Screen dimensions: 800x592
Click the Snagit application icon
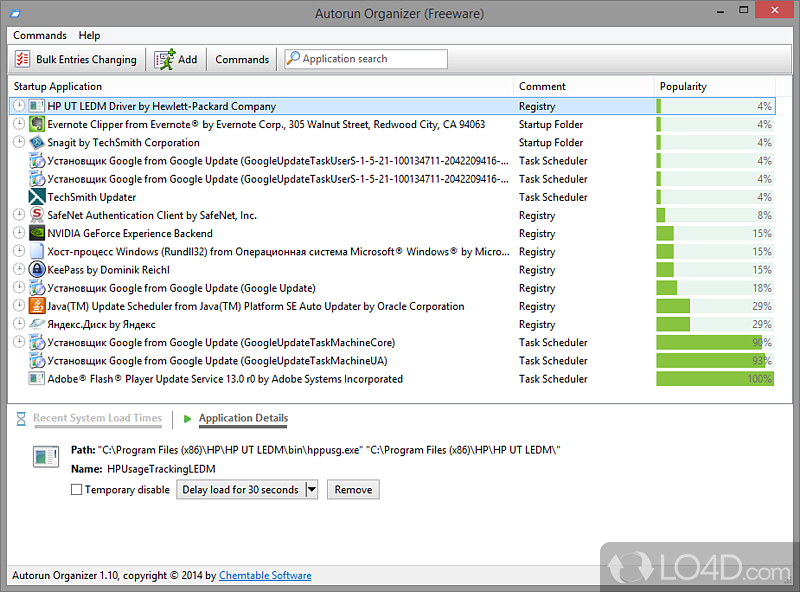coord(37,143)
